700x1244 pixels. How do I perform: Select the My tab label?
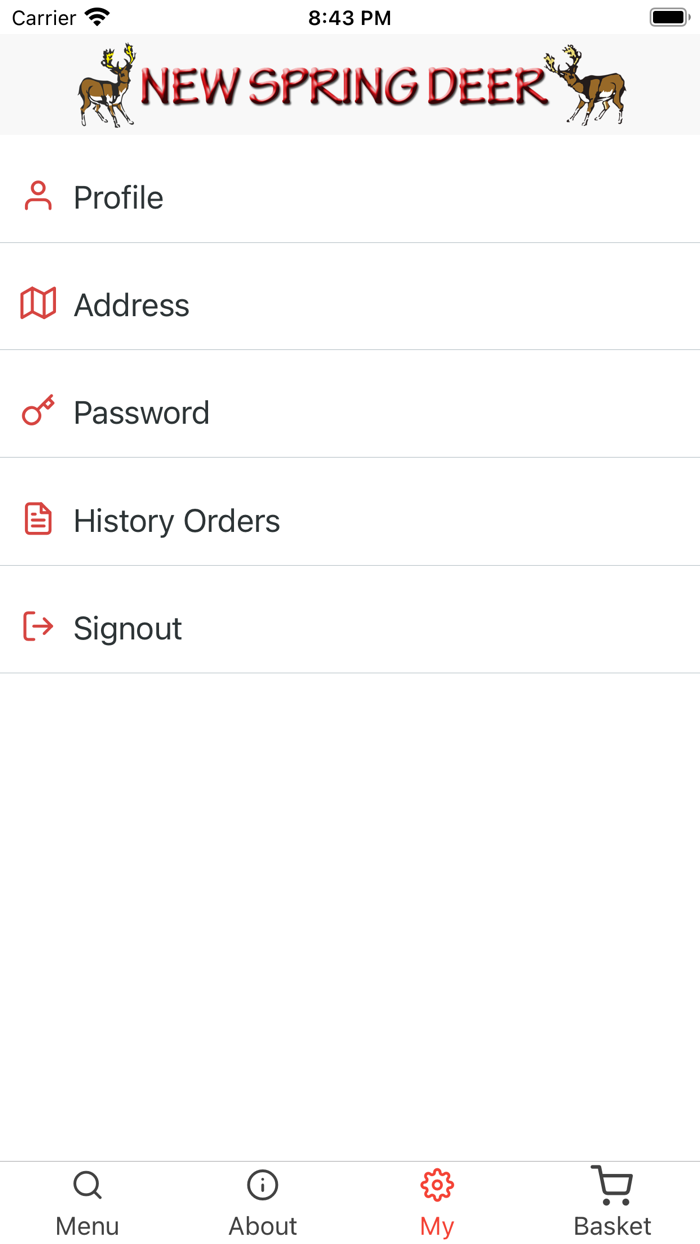pos(437,1226)
